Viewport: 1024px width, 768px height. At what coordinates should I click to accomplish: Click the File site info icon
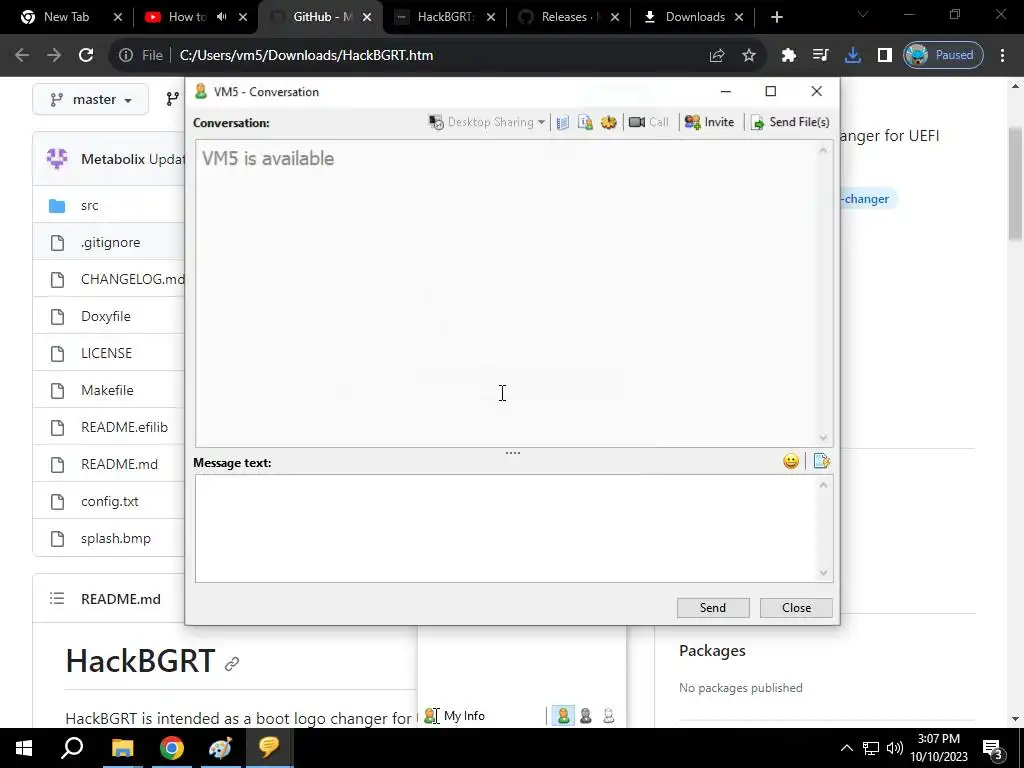pyautogui.click(x=126, y=56)
